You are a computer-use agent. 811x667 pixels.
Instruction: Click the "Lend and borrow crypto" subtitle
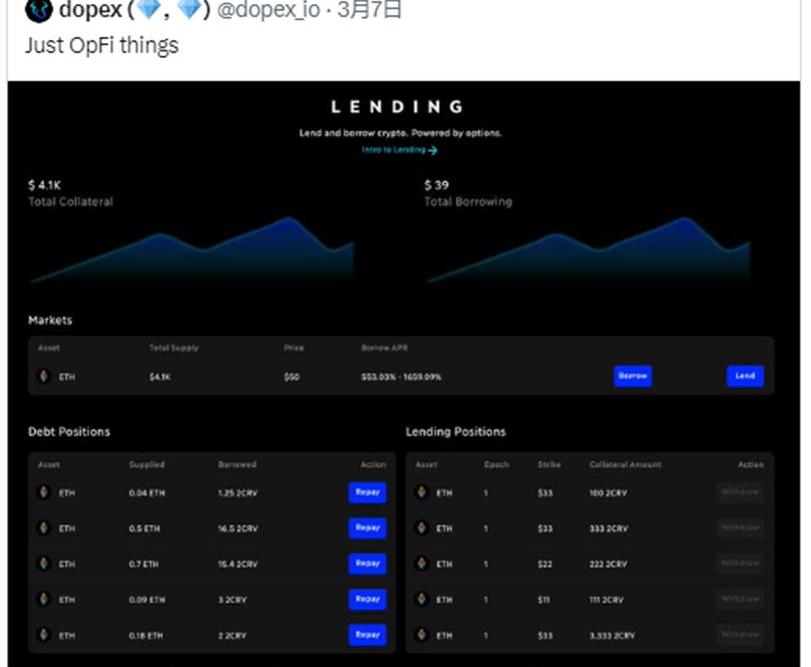(x=400, y=133)
